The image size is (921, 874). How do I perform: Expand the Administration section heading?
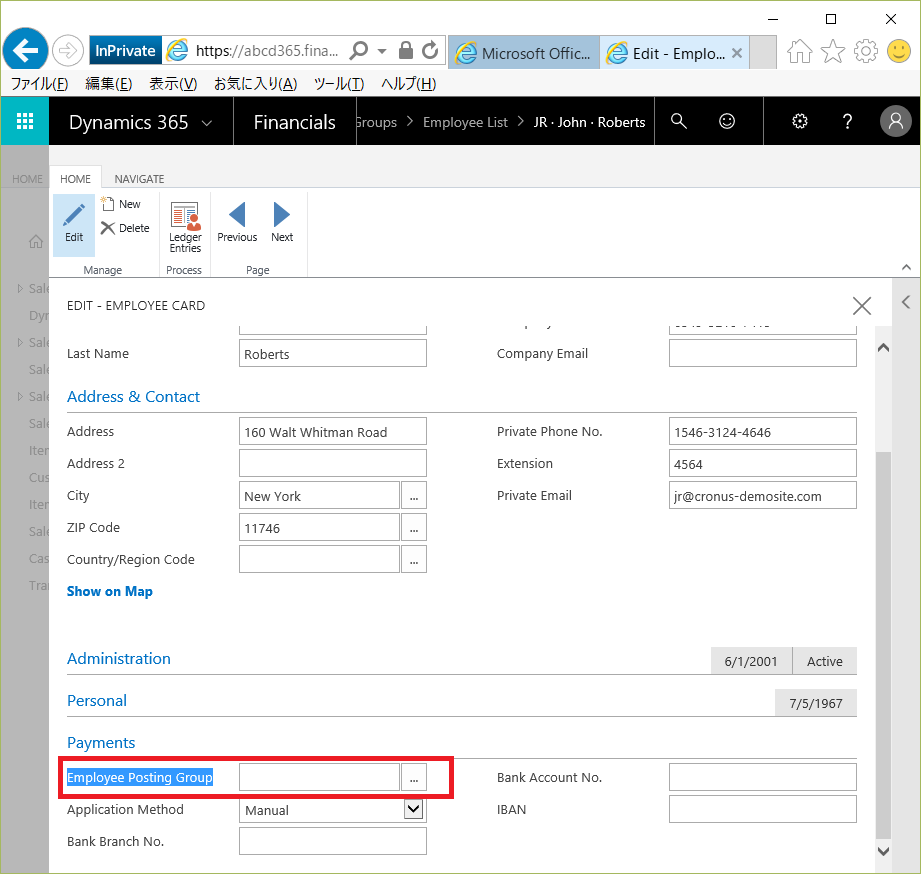tap(119, 658)
